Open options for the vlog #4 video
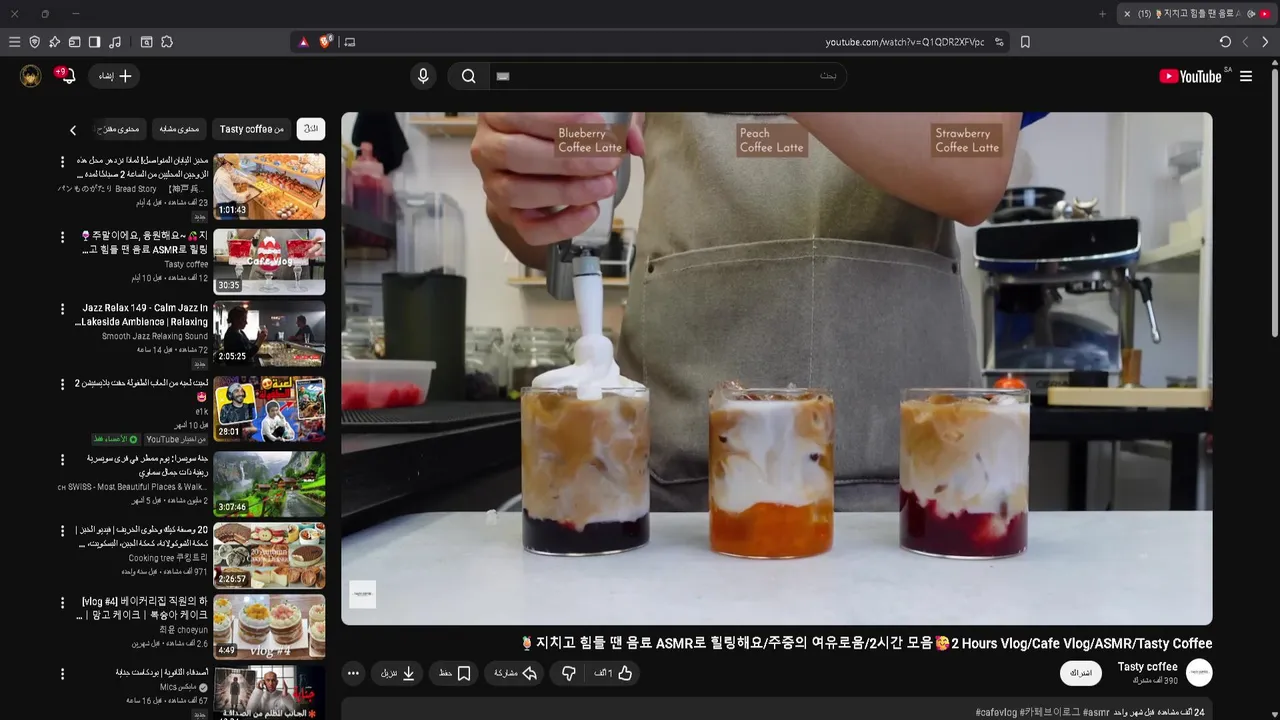 pos(62,603)
